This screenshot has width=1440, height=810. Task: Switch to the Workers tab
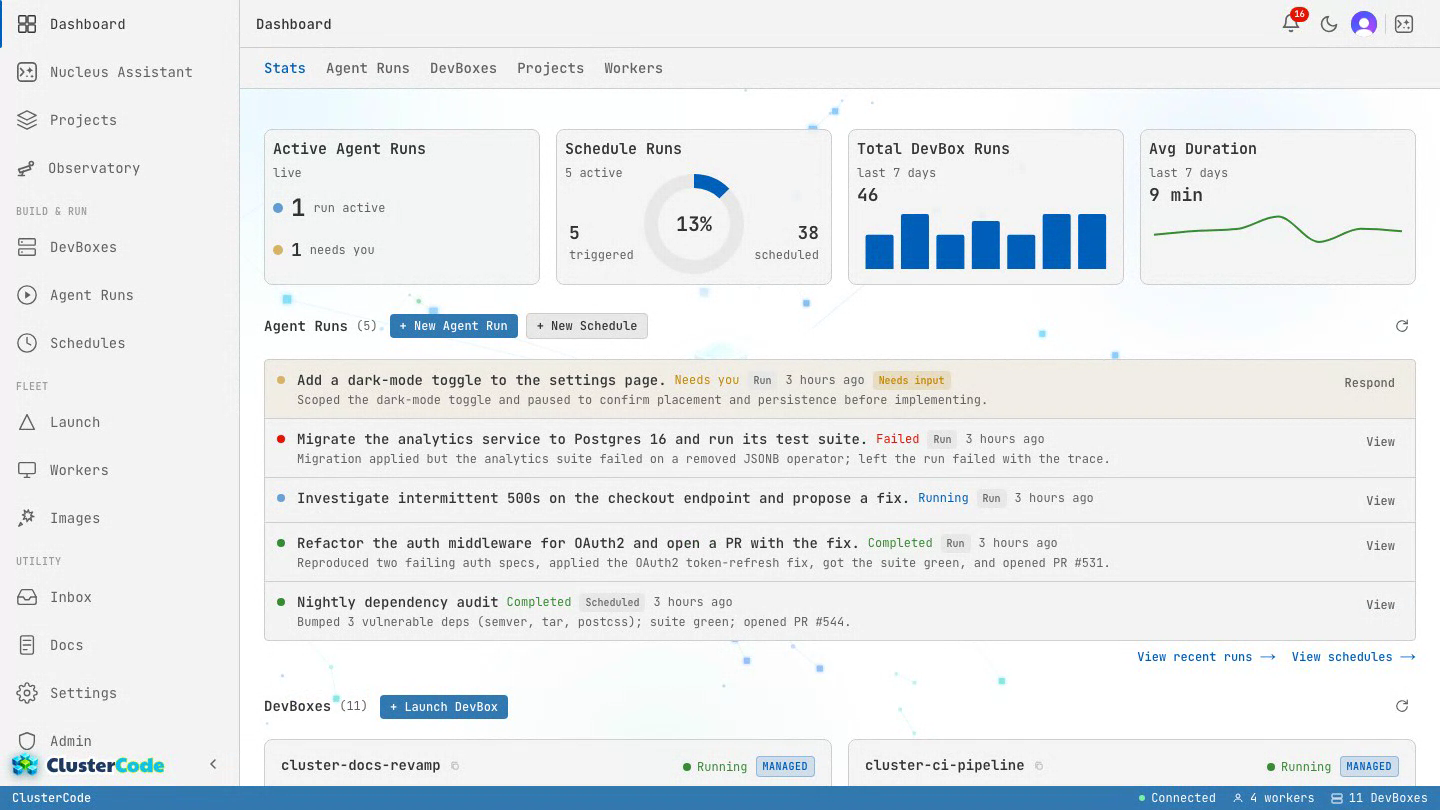click(x=633, y=68)
